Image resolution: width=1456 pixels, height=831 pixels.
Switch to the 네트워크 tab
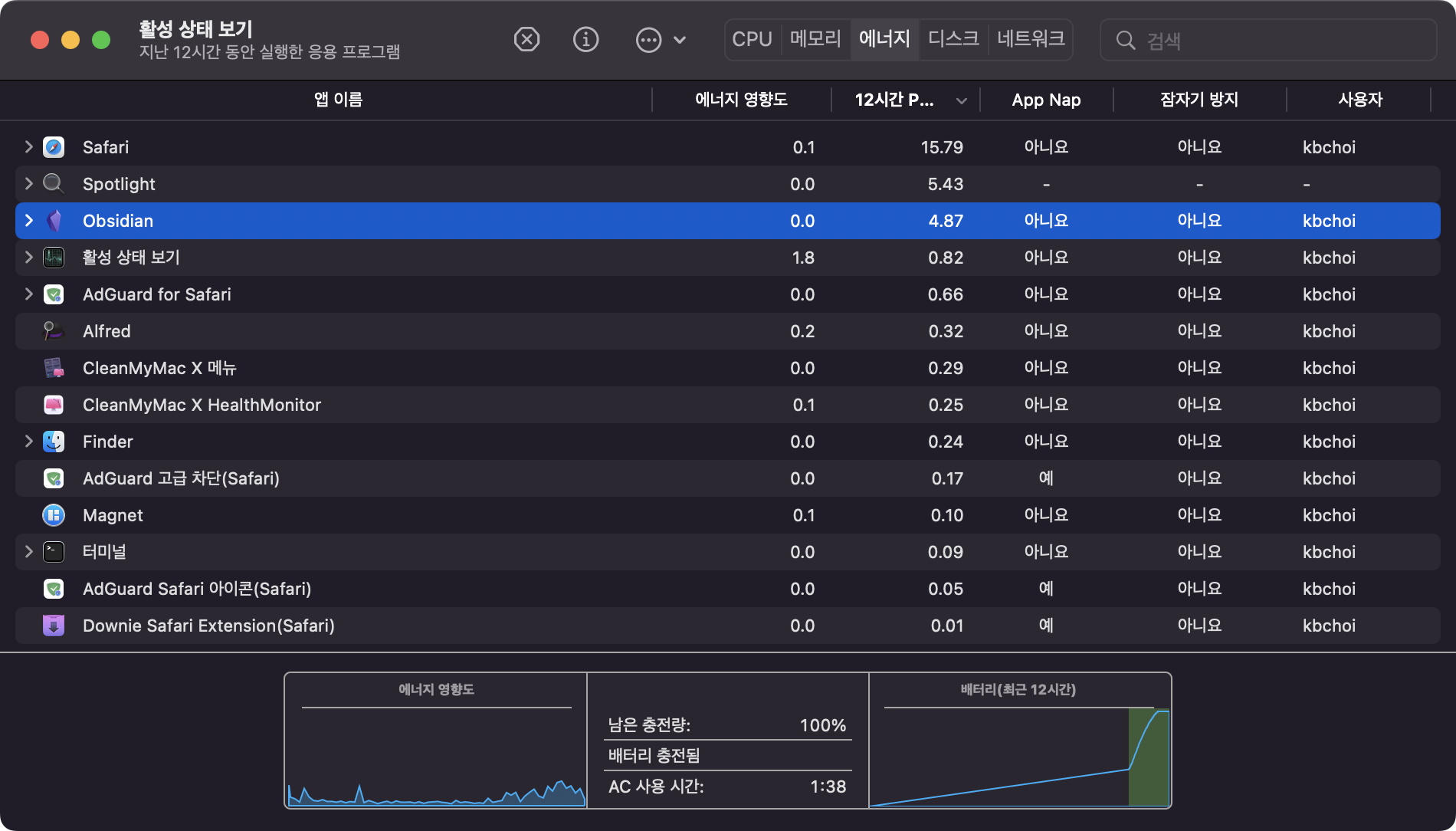click(x=1031, y=39)
